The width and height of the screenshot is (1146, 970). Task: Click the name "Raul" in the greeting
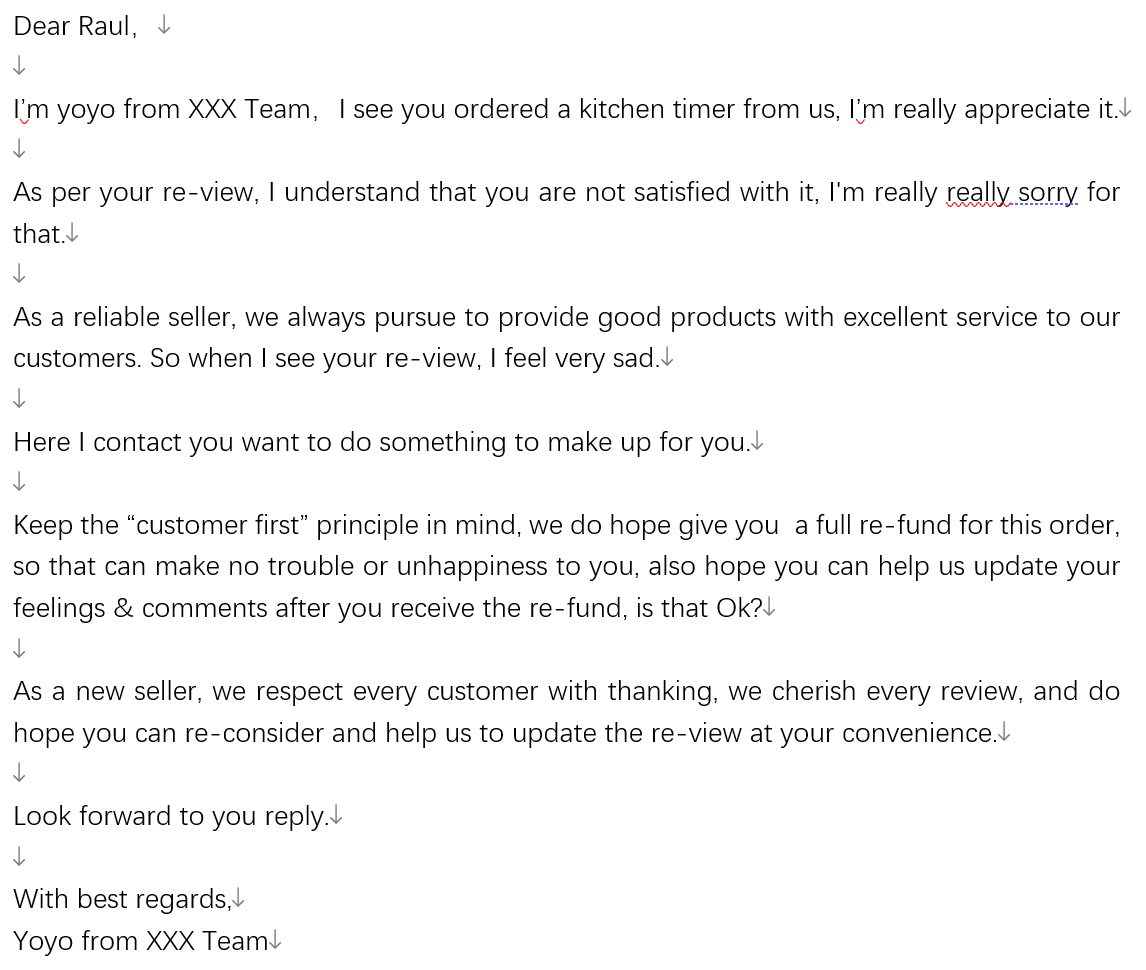[x=107, y=26]
